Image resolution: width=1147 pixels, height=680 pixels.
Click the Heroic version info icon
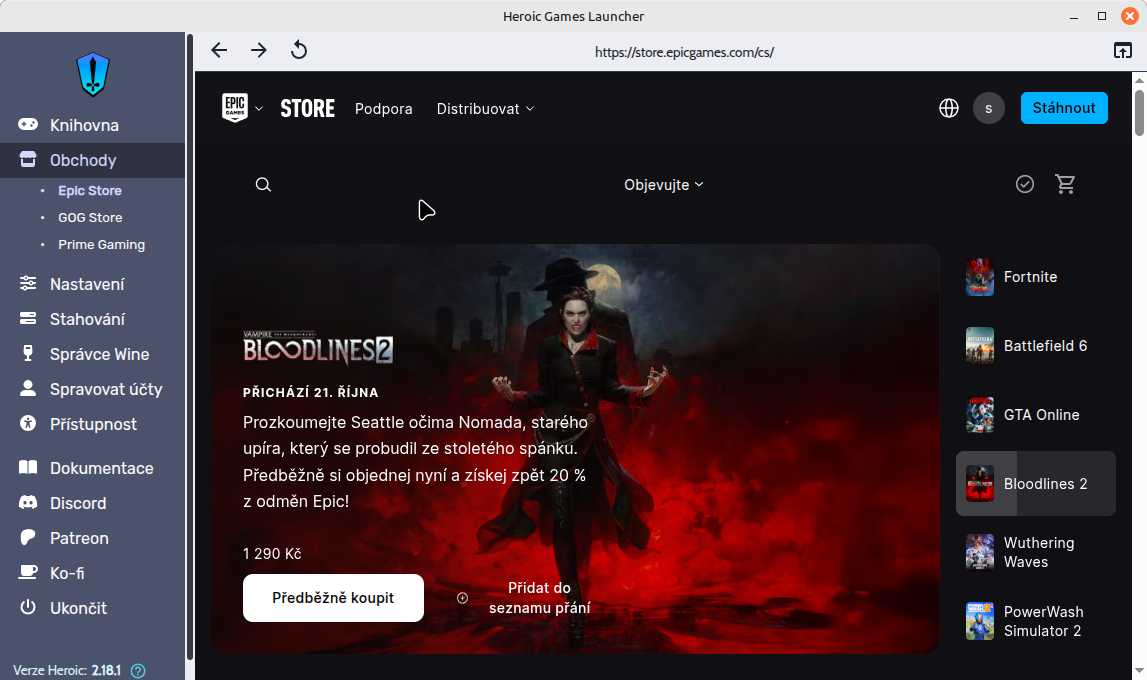(138, 670)
